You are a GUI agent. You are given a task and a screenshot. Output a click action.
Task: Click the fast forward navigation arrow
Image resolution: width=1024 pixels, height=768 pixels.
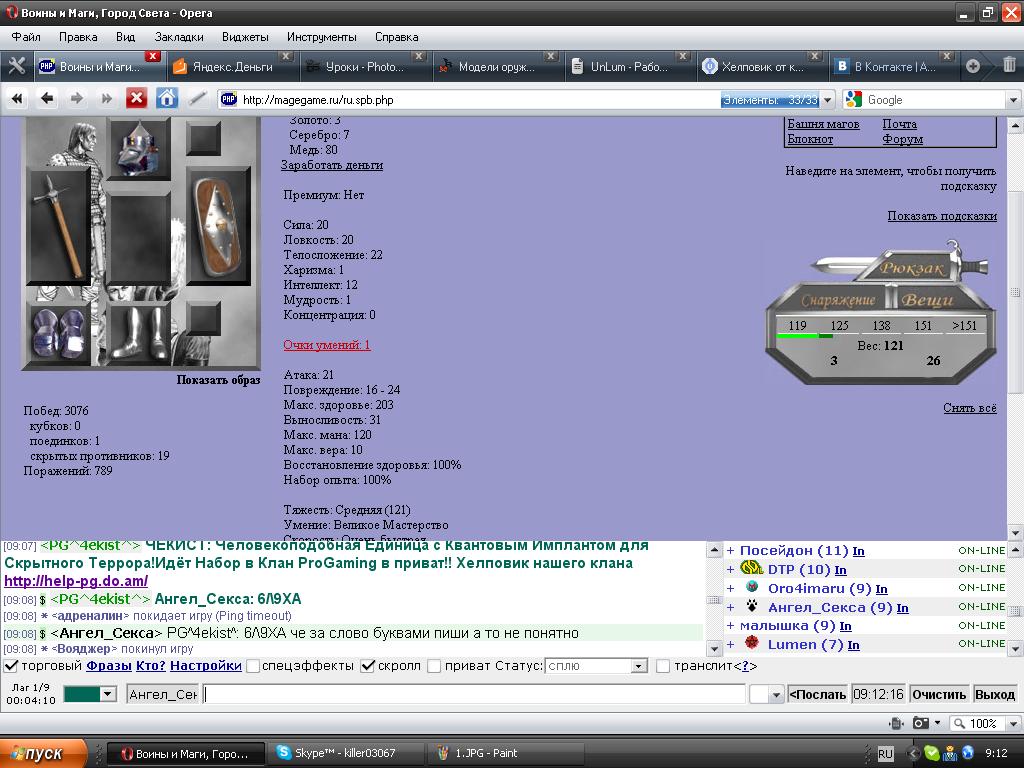tap(106, 99)
